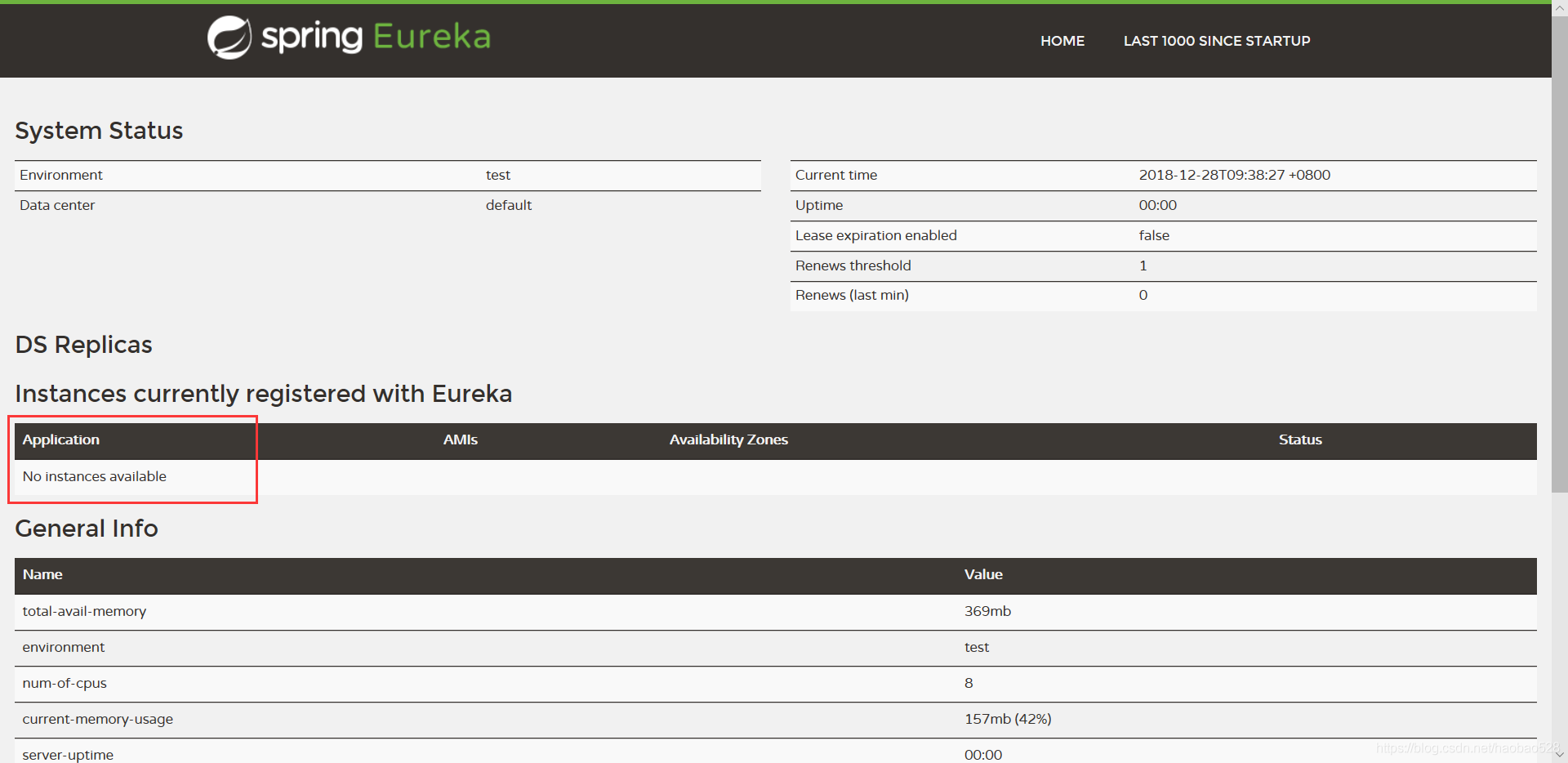The height and width of the screenshot is (763, 1568).
Task: Select the Renews (last min) label
Action: (852, 295)
